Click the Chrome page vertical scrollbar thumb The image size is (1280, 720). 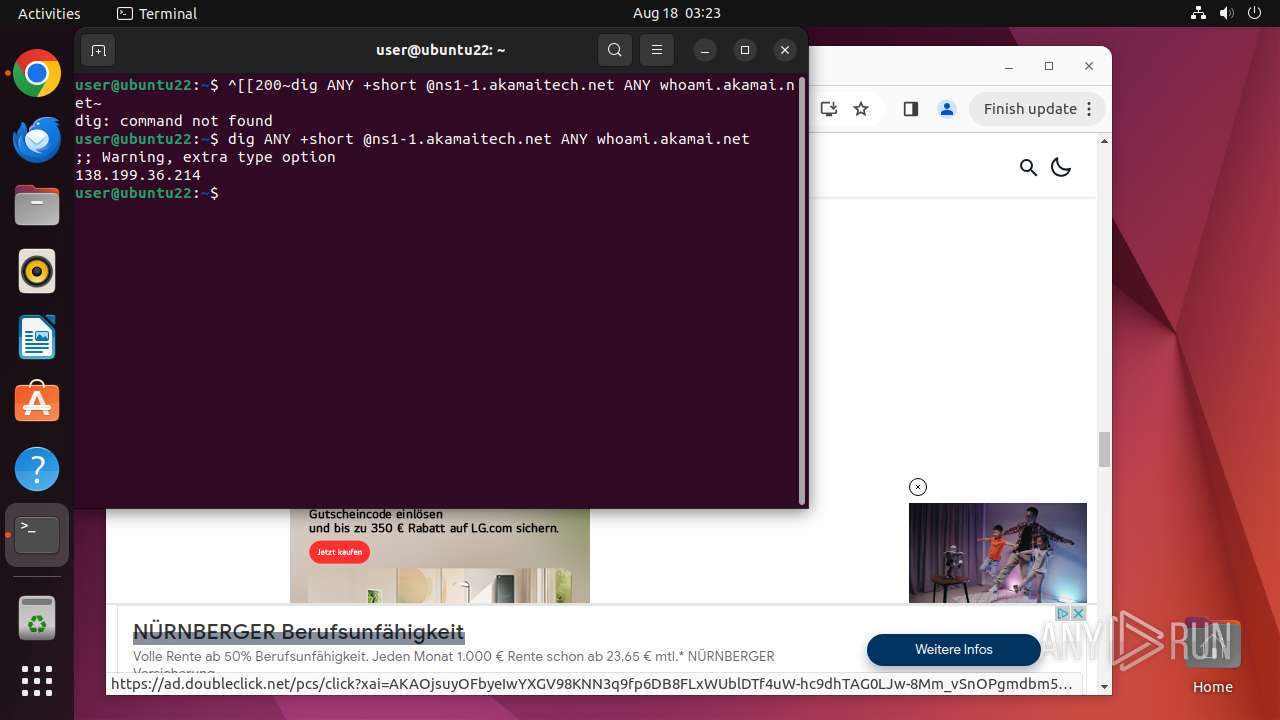[1104, 449]
